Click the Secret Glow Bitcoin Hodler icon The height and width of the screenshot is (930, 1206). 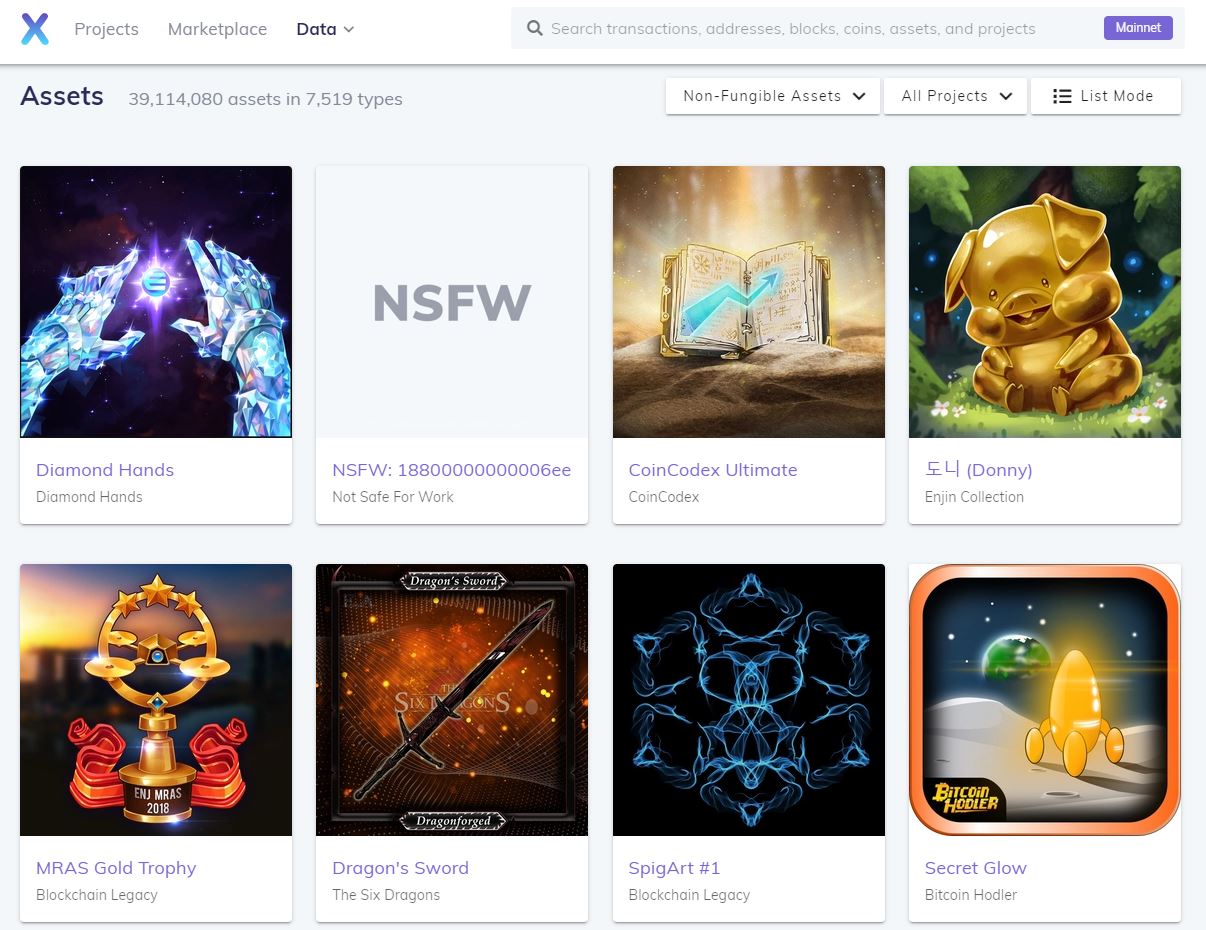pyautogui.click(x=1044, y=700)
